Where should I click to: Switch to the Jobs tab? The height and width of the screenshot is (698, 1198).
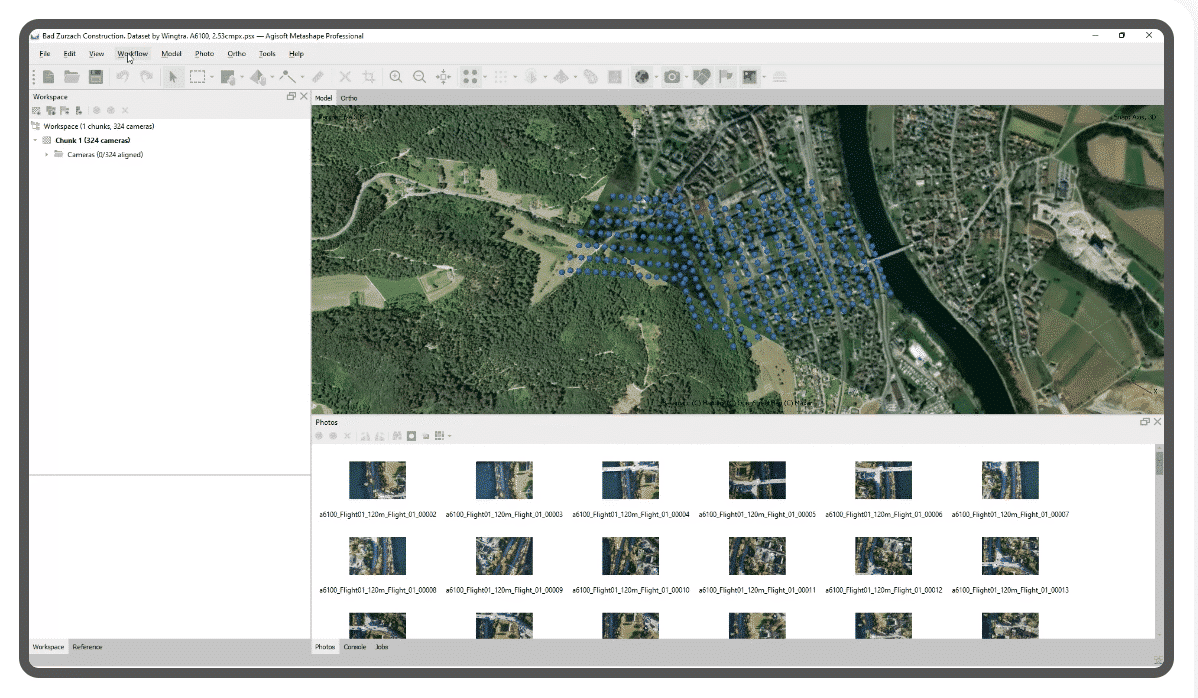(382, 647)
